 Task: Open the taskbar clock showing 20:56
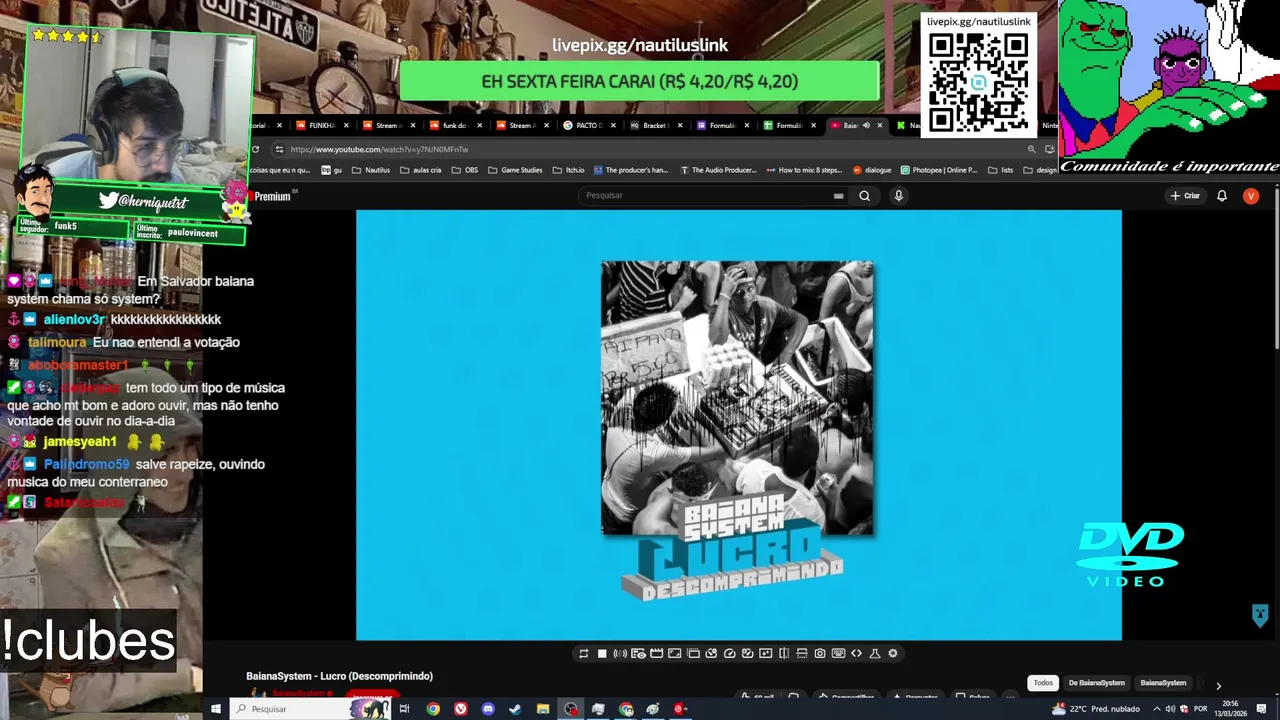tap(1233, 709)
